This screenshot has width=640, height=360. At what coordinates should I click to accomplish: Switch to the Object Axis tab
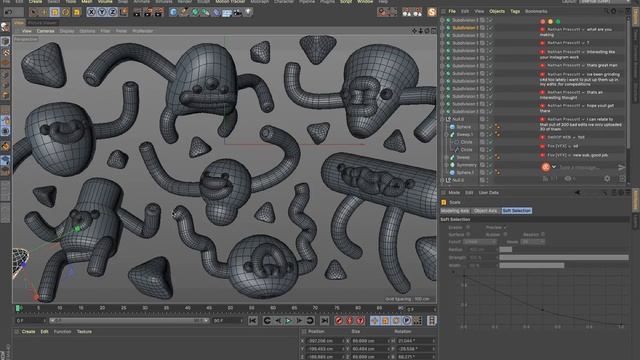pos(485,211)
